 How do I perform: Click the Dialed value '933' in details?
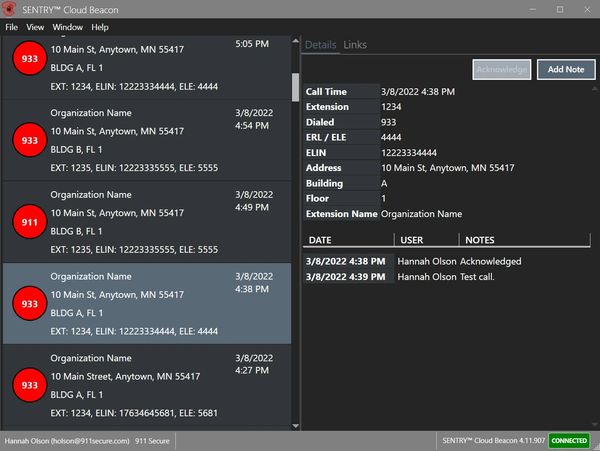388,122
